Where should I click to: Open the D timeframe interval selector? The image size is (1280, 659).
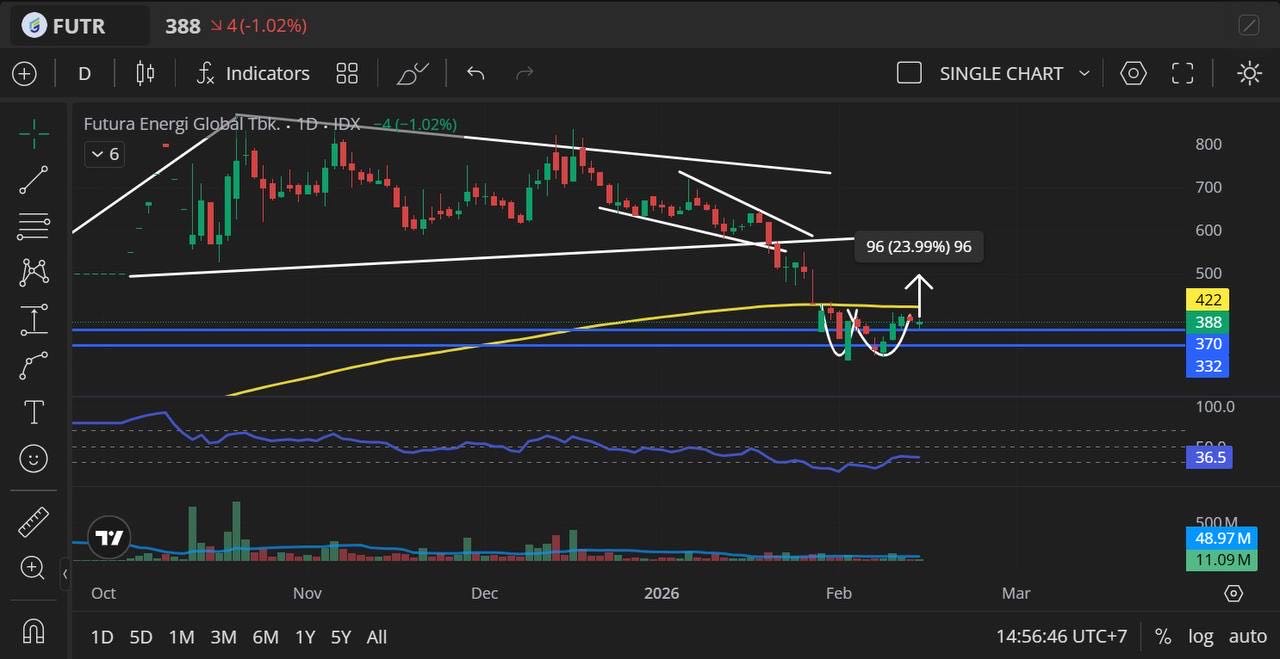pyautogui.click(x=85, y=74)
